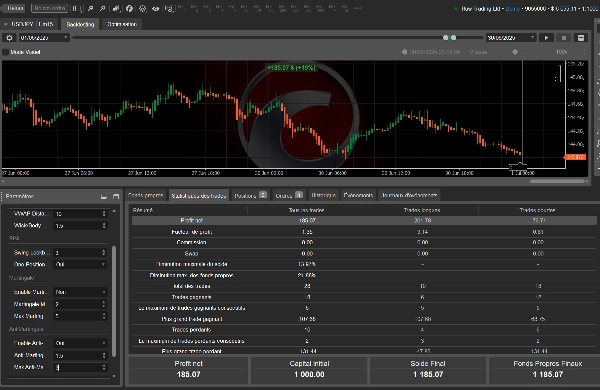Open the Historique tab
This screenshot has height=390, width=600.
tap(323, 195)
